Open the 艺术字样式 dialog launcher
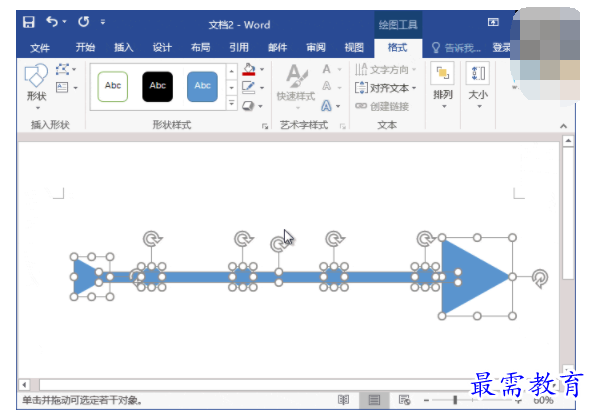 343,126
